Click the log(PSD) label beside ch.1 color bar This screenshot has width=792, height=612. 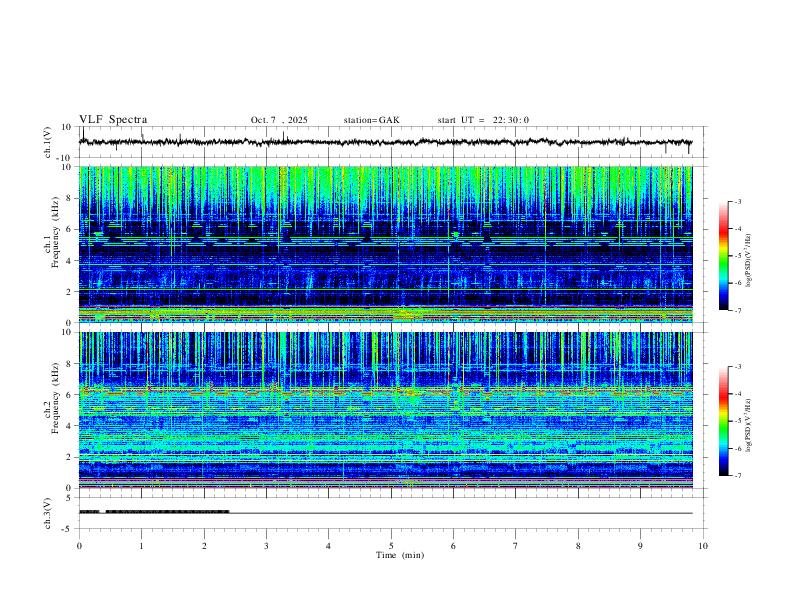(749, 260)
